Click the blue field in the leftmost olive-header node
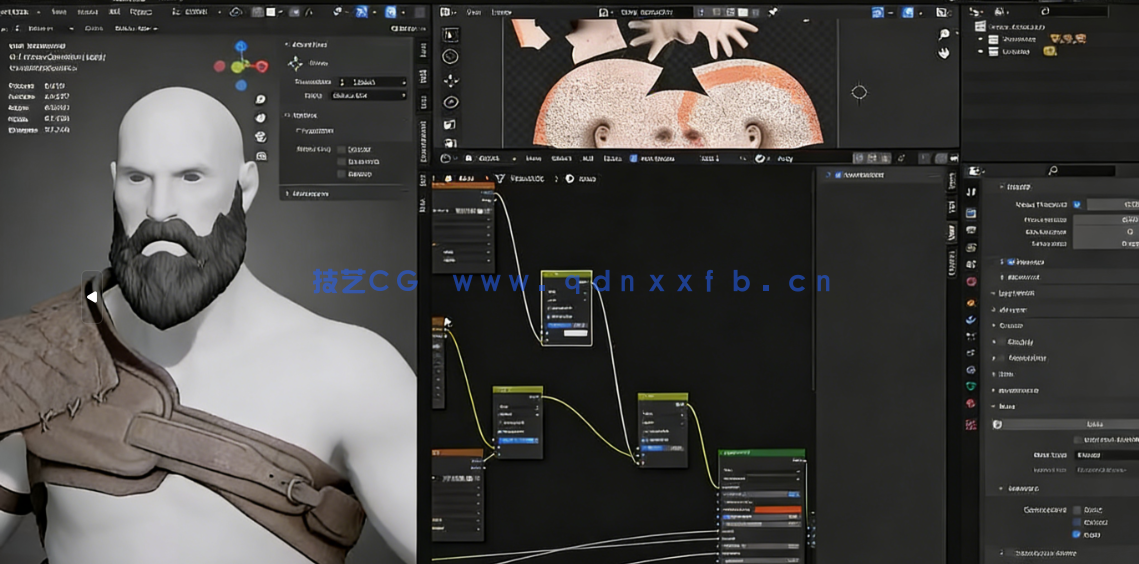Screen dimensions: 1139x564 [516, 441]
